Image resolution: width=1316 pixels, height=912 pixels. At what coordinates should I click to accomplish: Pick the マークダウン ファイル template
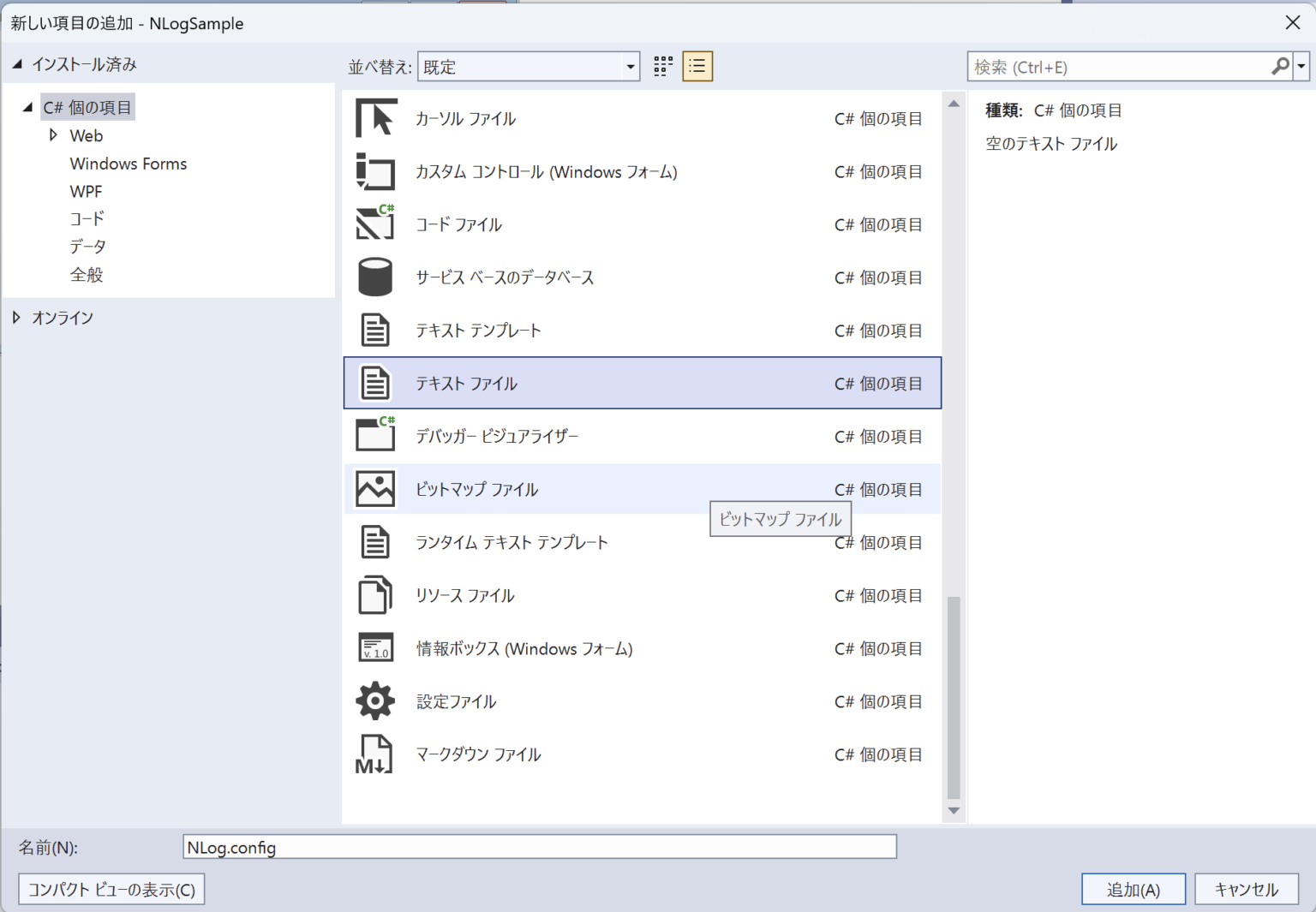(478, 754)
